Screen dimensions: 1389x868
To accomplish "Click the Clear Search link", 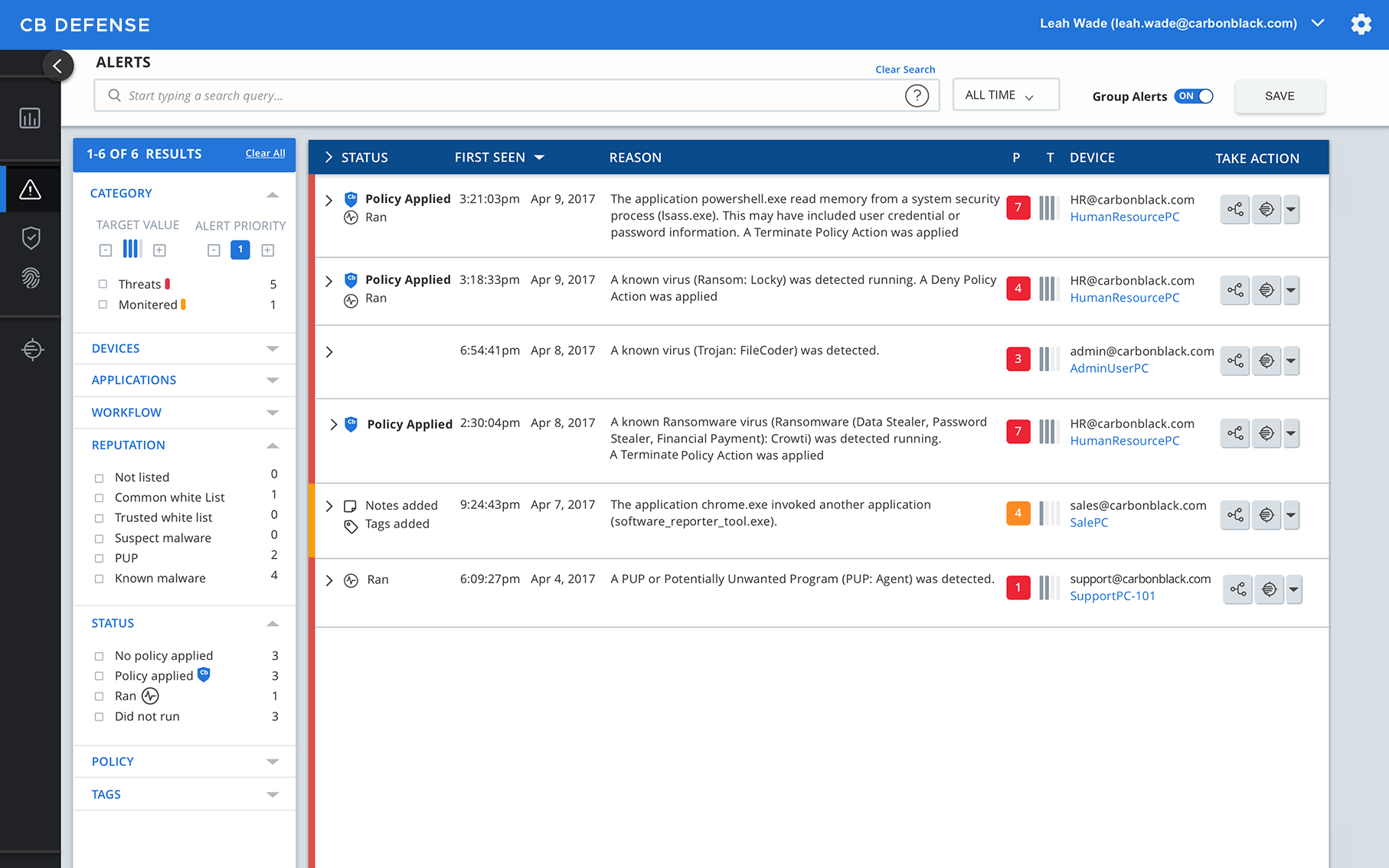I will 905,70.
